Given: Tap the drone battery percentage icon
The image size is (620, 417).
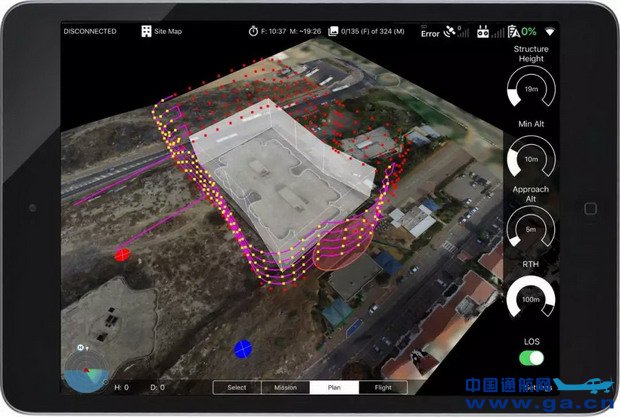Looking at the screenshot, I should pyautogui.click(x=512, y=31).
